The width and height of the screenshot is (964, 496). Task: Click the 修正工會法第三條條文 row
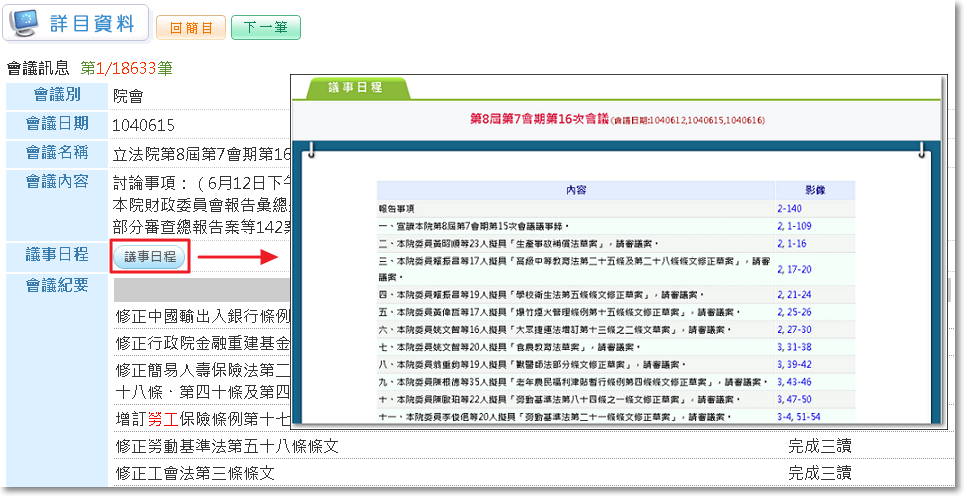click(195, 473)
